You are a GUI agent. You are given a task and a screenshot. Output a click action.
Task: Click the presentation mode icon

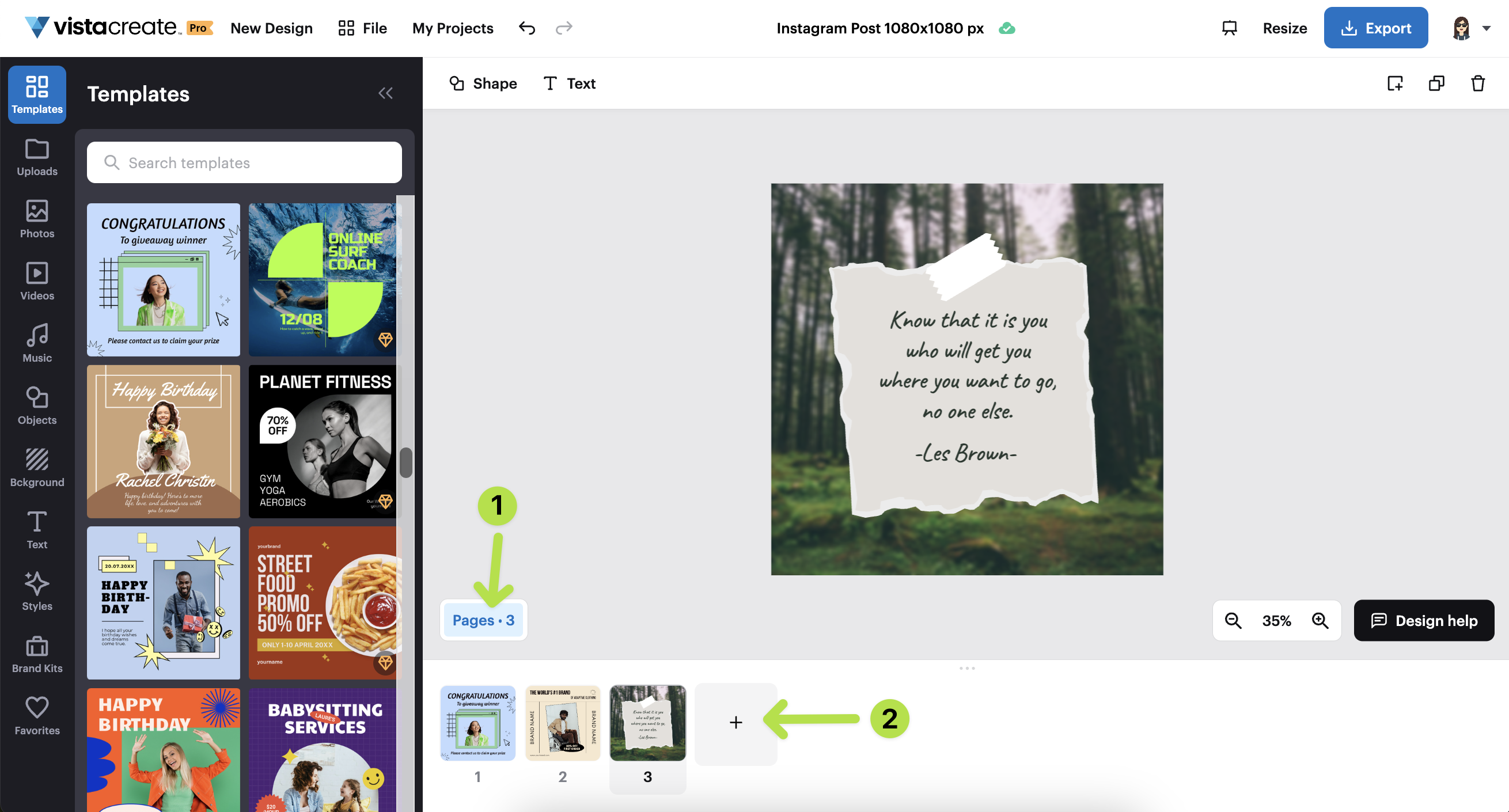(1229, 28)
